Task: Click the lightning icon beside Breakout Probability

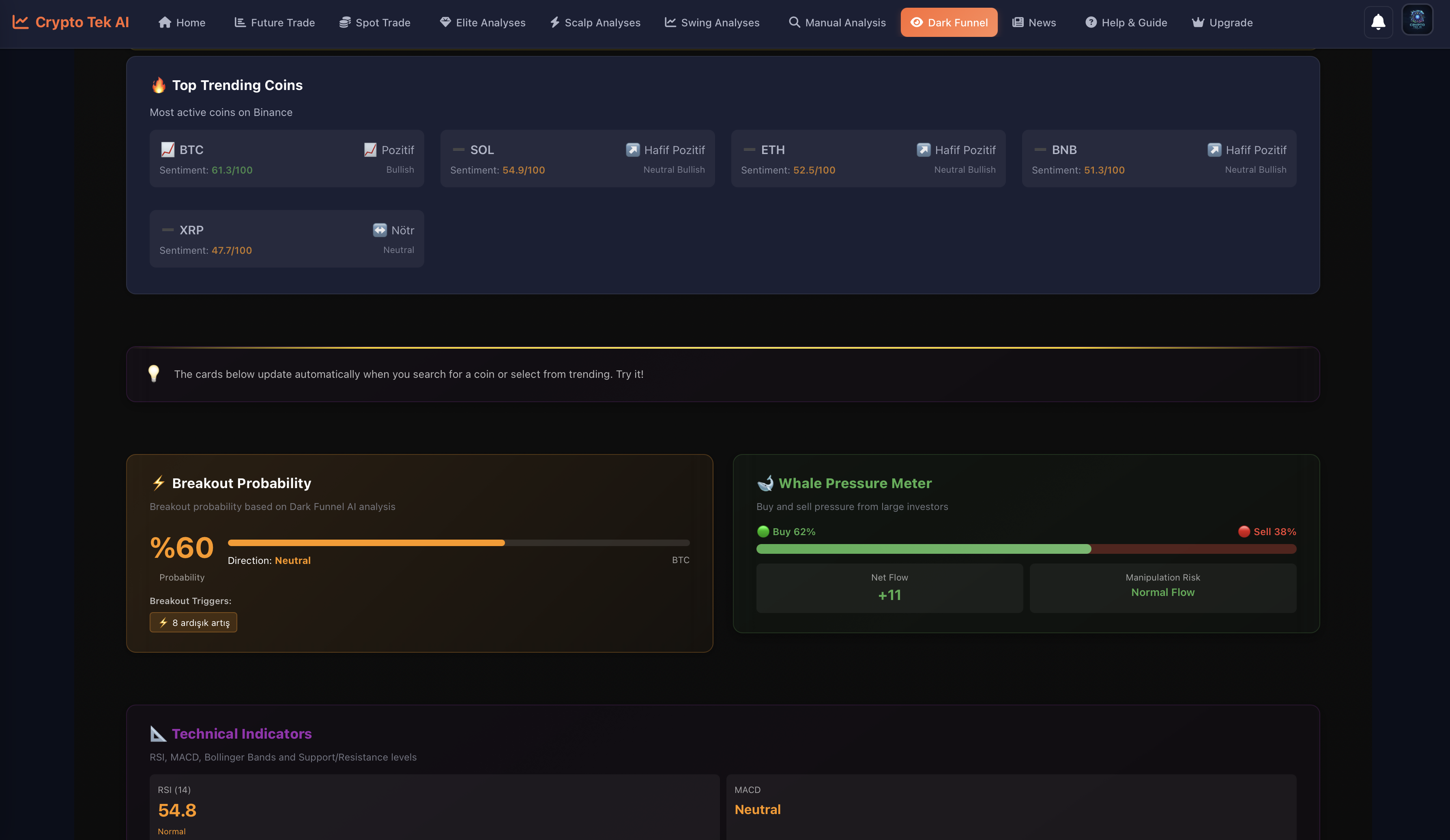Action: (158, 483)
